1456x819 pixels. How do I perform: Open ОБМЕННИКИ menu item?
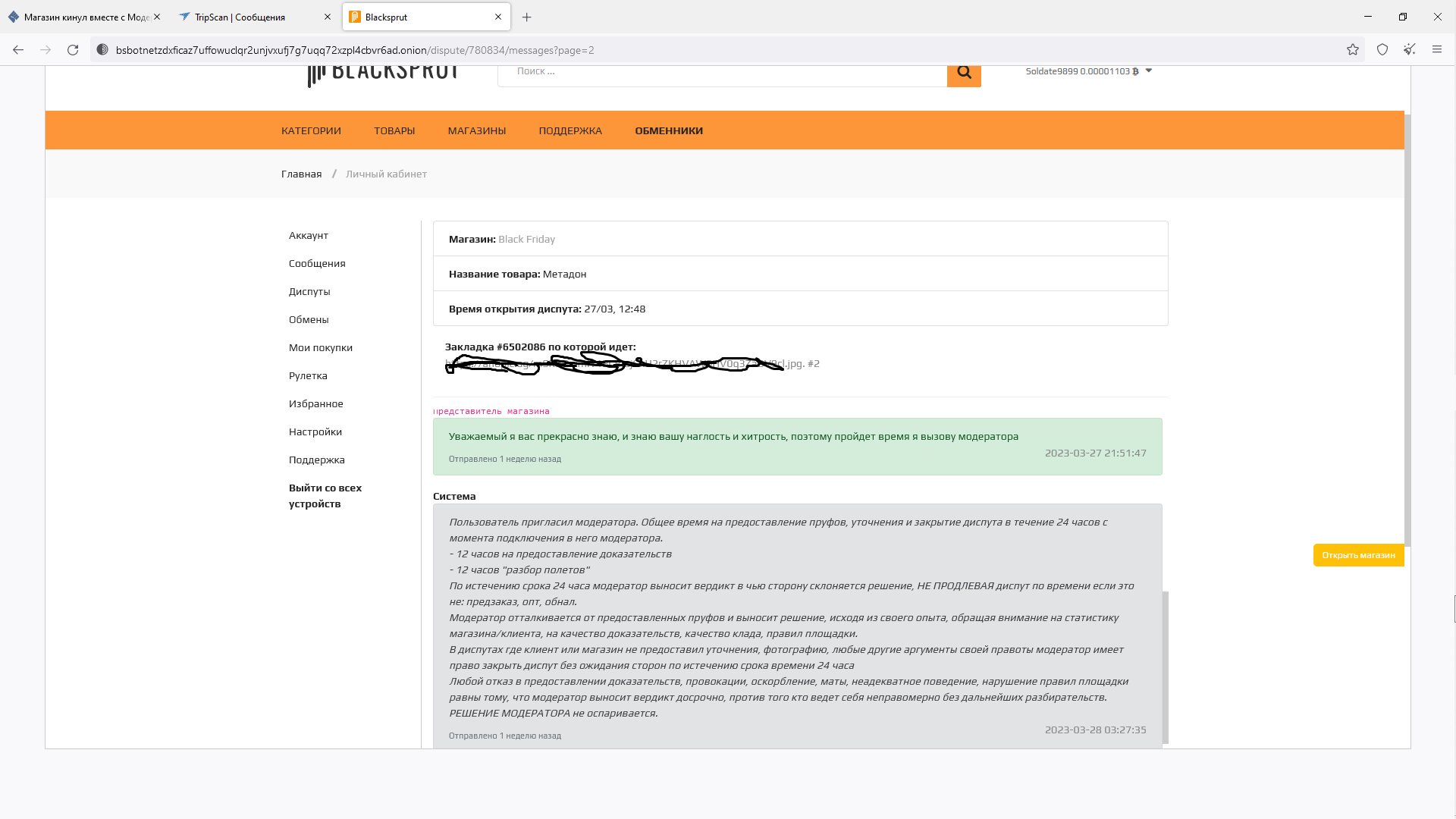point(669,130)
